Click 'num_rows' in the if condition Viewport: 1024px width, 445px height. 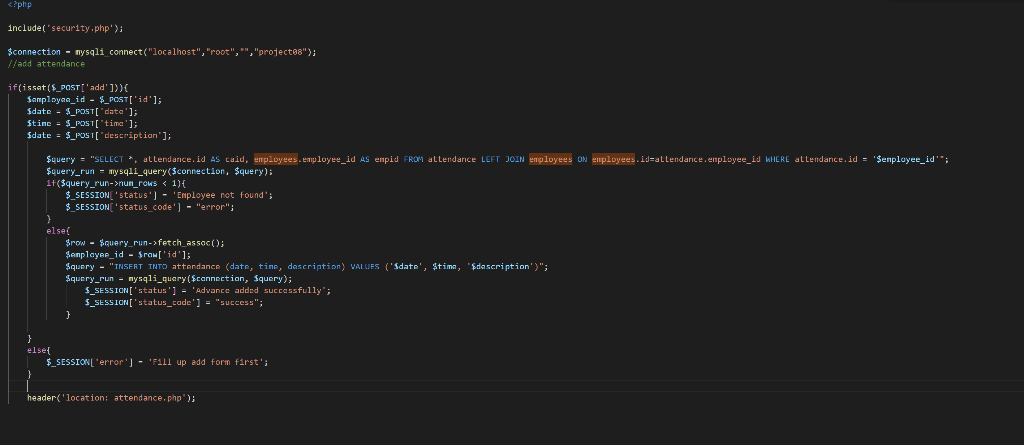(137, 183)
